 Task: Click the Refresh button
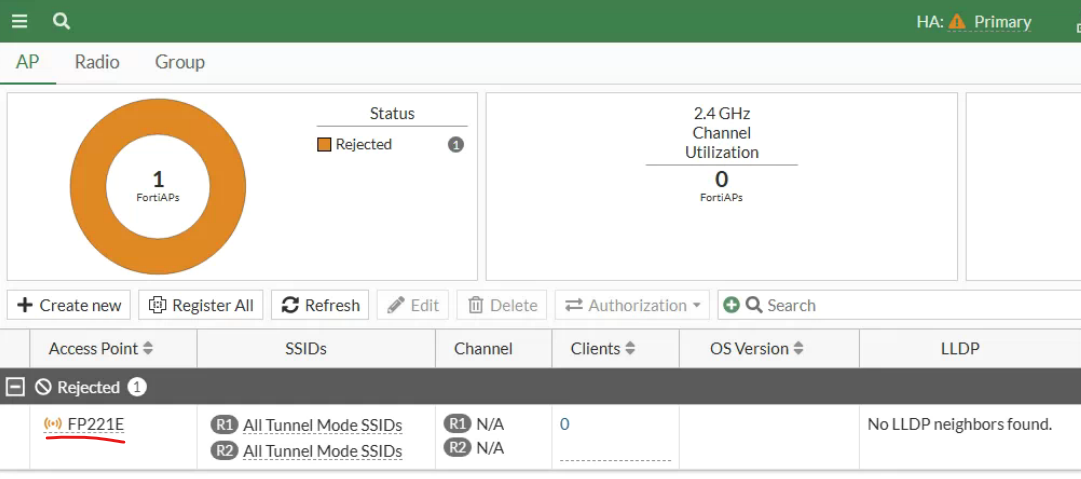click(x=320, y=305)
